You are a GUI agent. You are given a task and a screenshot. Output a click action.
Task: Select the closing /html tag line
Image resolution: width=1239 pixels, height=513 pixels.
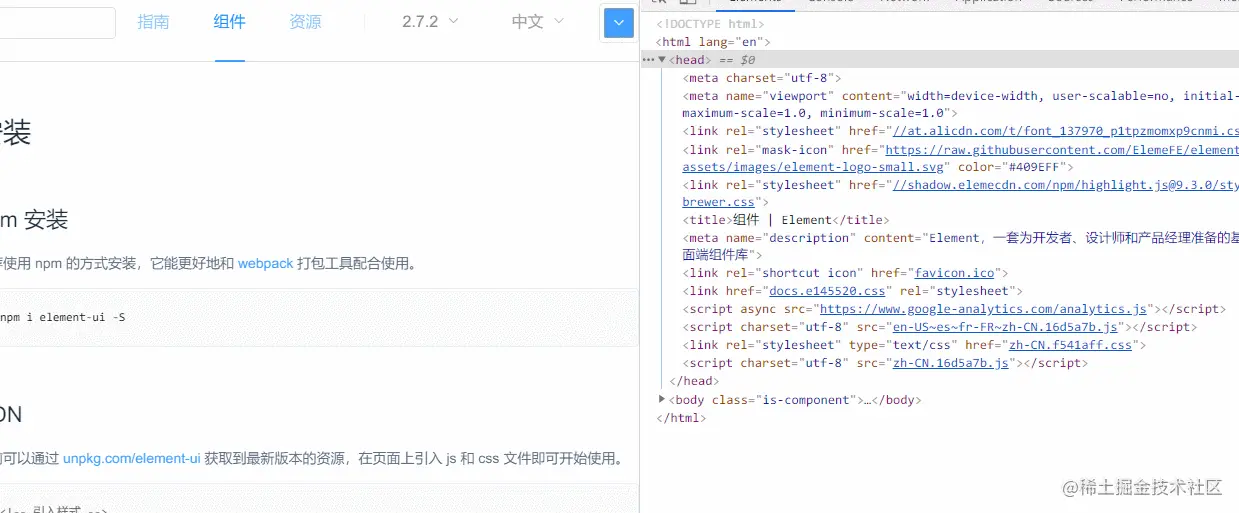(x=681, y=418)
